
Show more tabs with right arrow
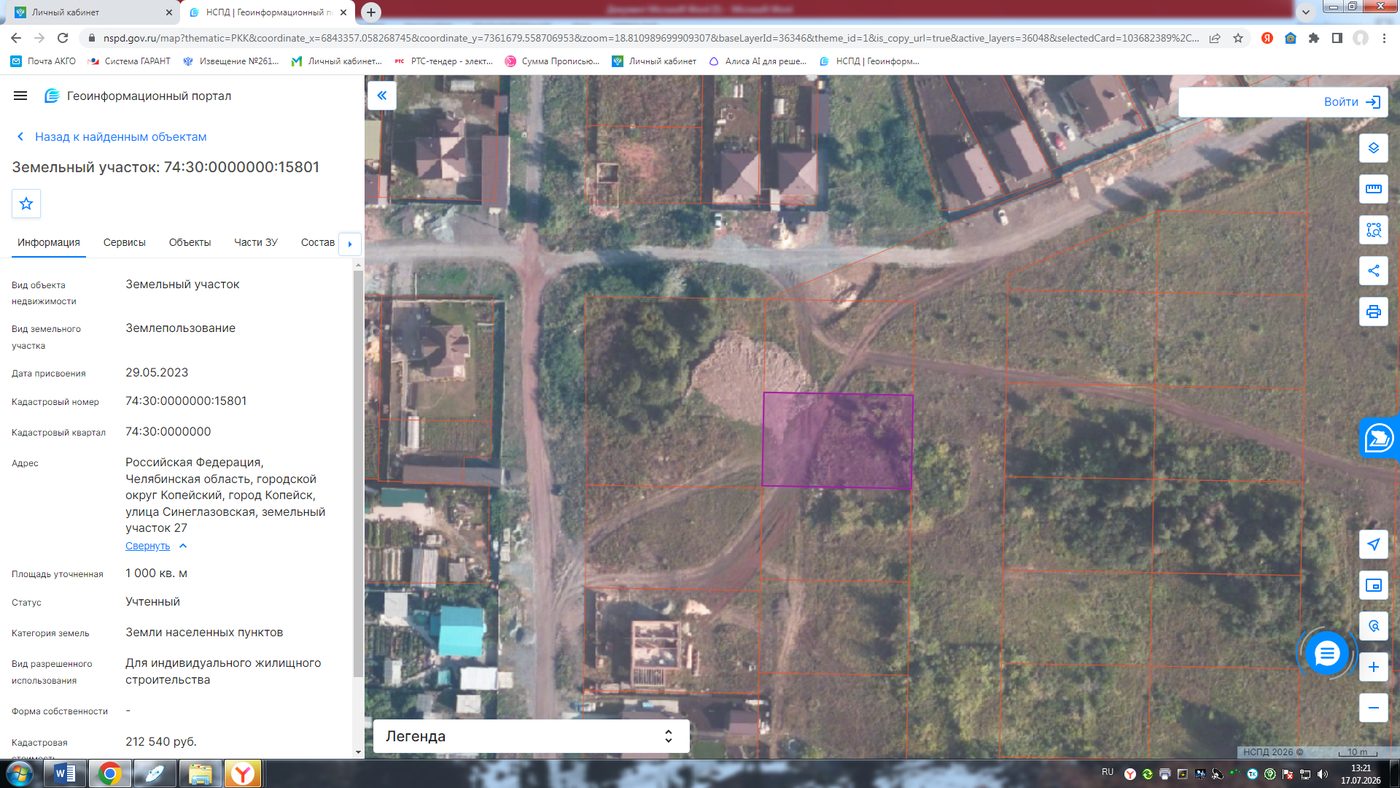349,244
